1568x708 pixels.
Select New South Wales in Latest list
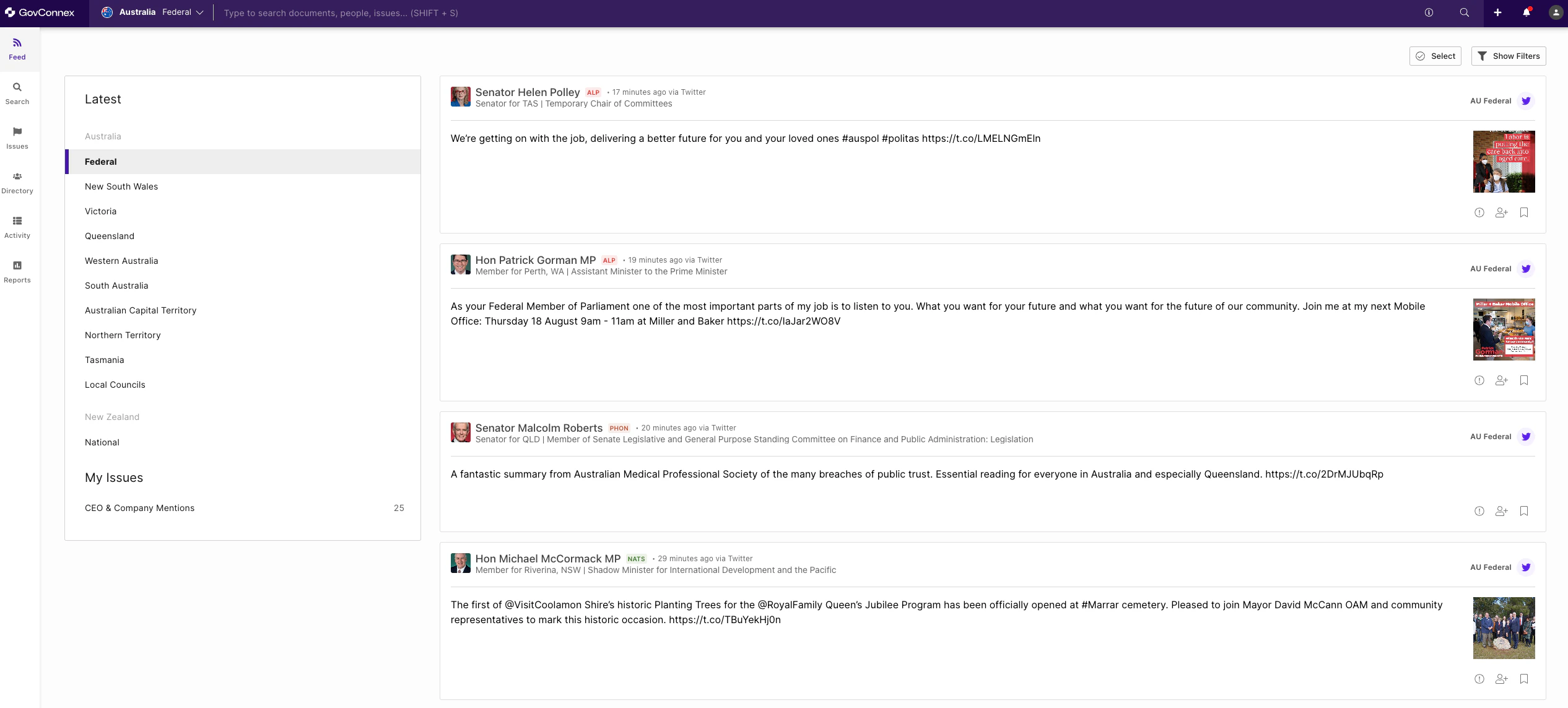[121, 186]
